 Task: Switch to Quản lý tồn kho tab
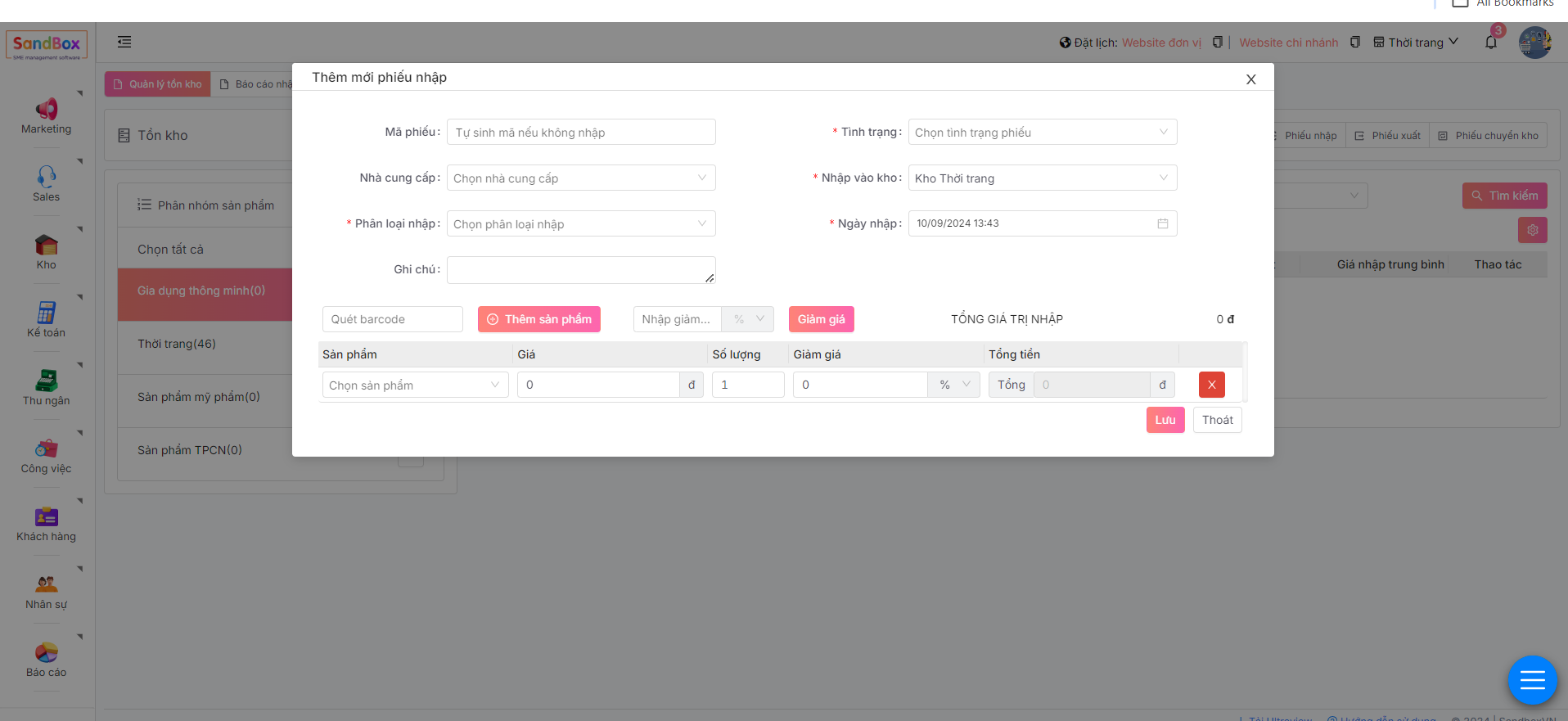tap(157, 84)
